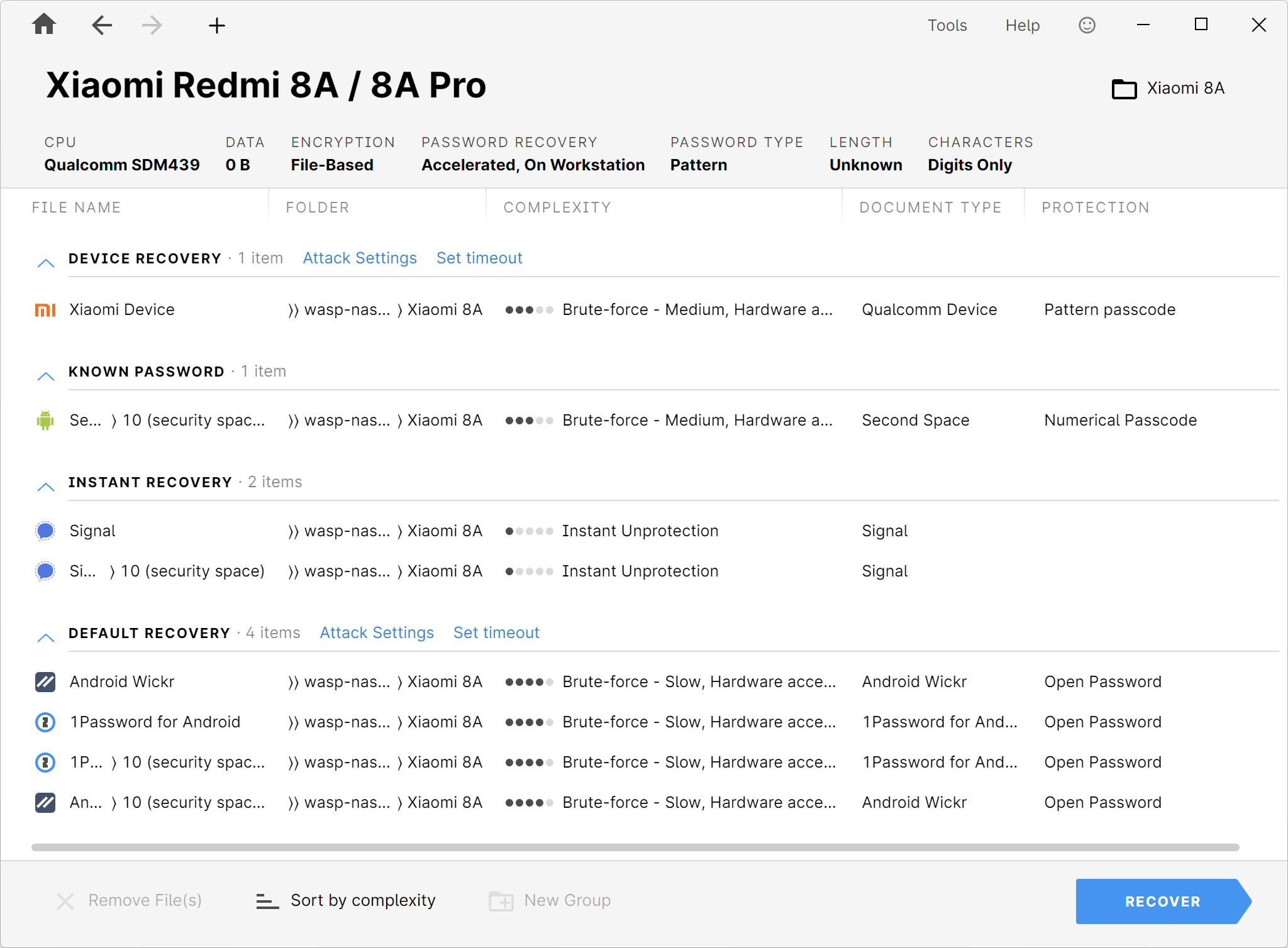Click the 'Xiaomi Redmi 8A / 8A Pro' title
Screen dimensions: 1288x948
coord(266,85)
